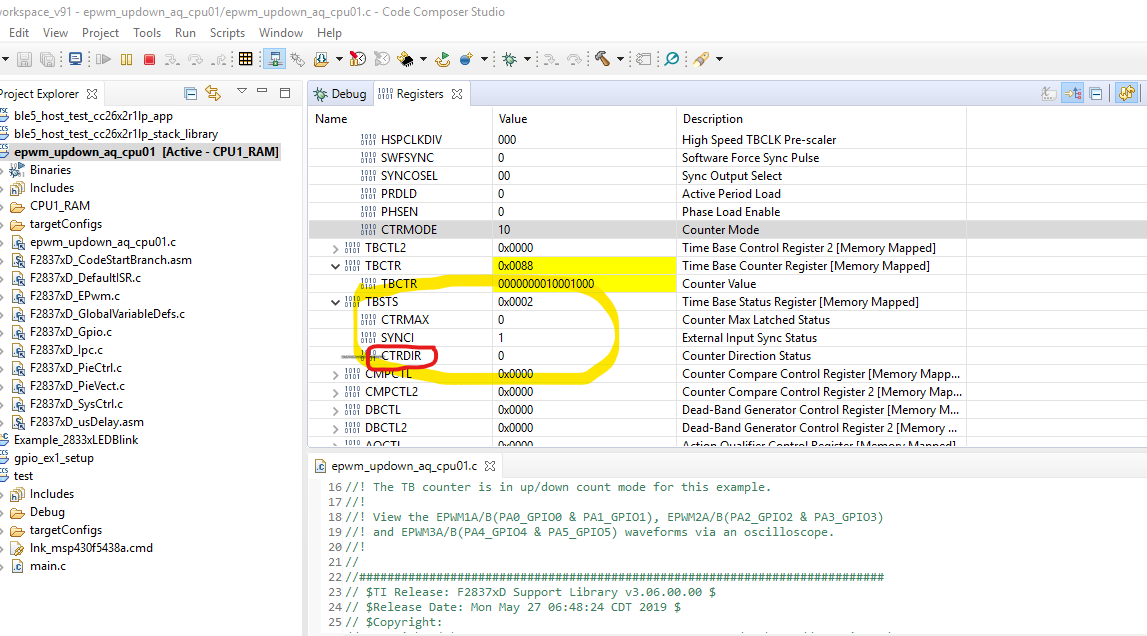1147x636 pixels.
Task: Click the red Terminate debug button
Action: click(x=149, y=59)
